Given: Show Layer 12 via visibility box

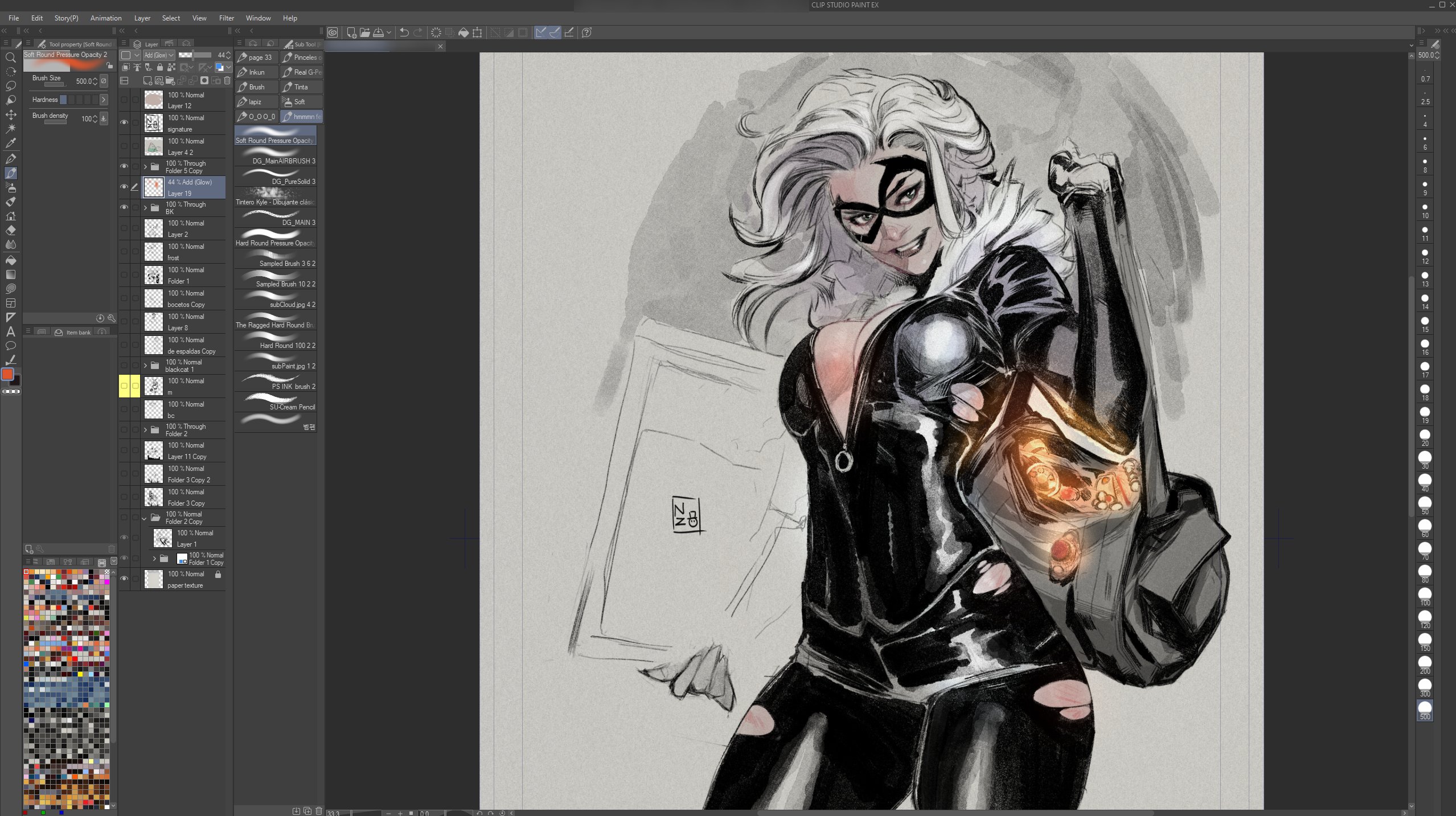Looking at the screenshot, I should pyautogui.click(x=124, y=100).
